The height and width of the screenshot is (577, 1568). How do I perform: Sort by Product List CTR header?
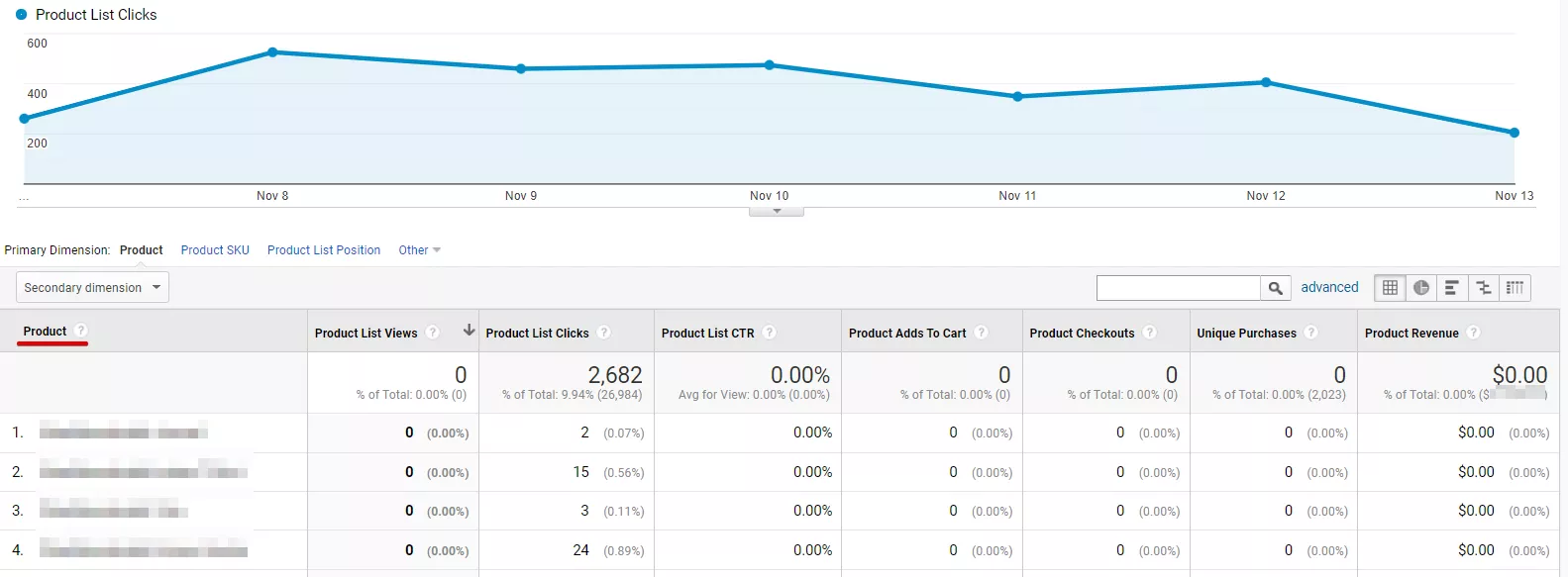pyautogui.click(x=708, y=334)
